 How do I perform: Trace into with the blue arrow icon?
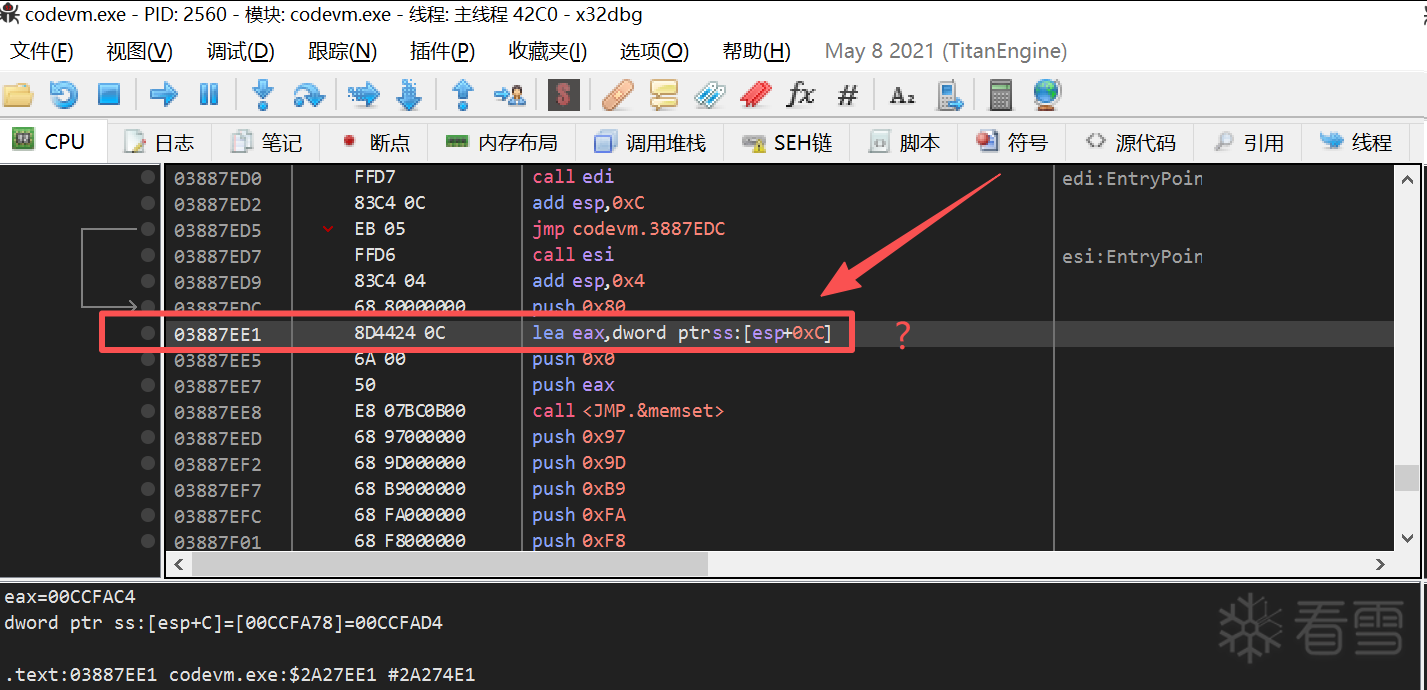[364, 95]
